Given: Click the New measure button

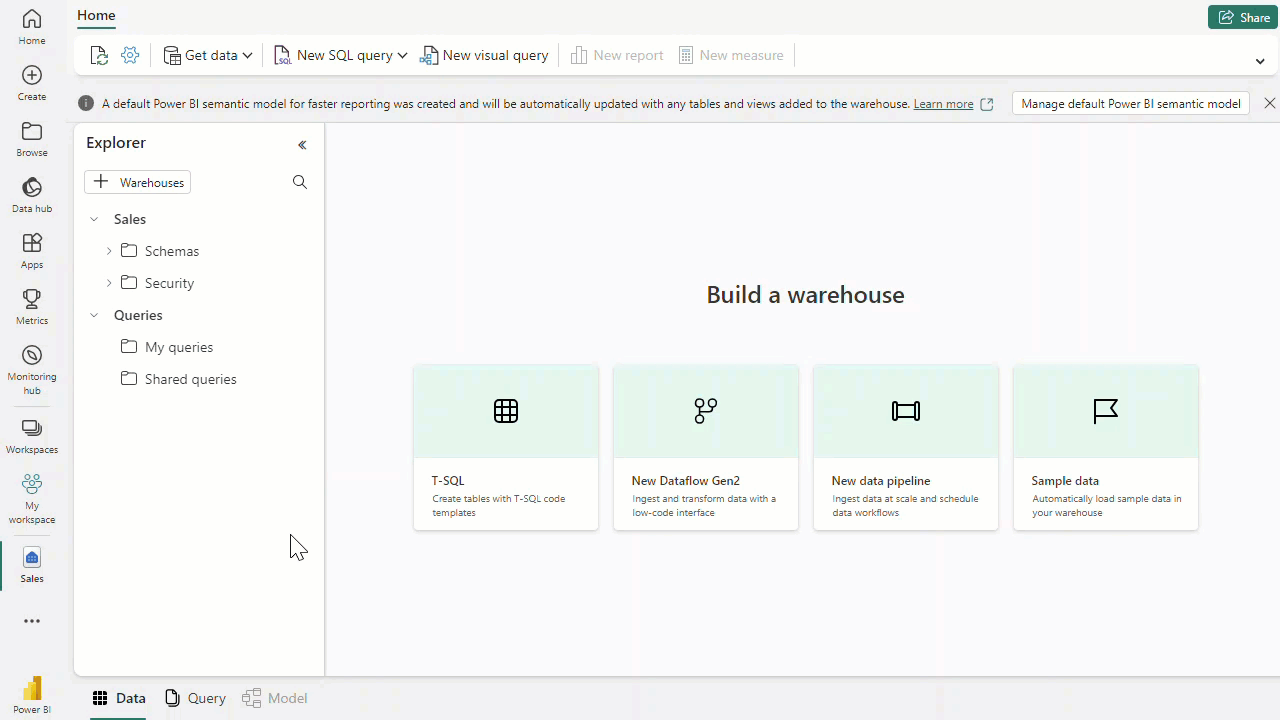Looking at the screenshot, I should (731, 55).
